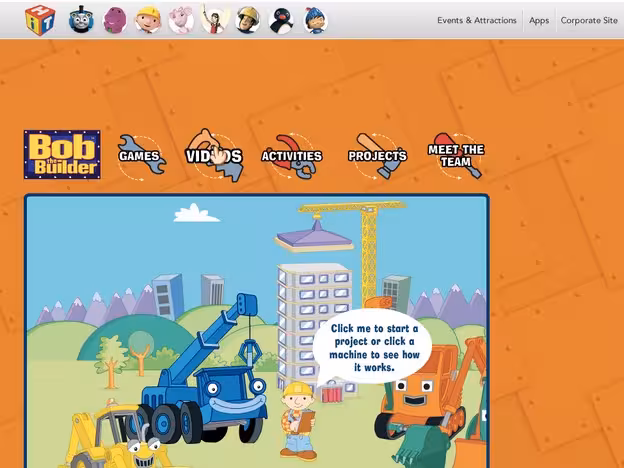Image resolution: width=624 pixels, height=468 pixels.
Task: Go to Meet the Team screwdriver item
Action: click(456, 156)
